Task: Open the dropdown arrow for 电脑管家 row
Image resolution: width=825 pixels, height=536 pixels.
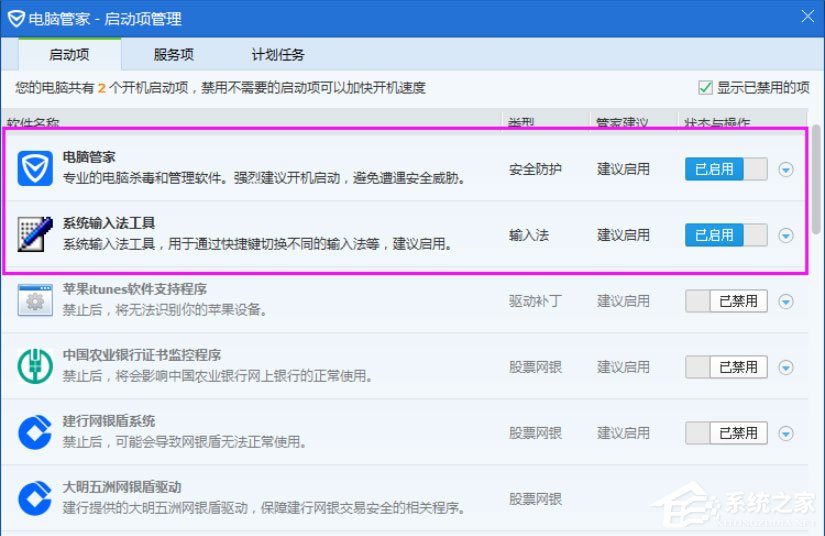Action: pos(786,169)
